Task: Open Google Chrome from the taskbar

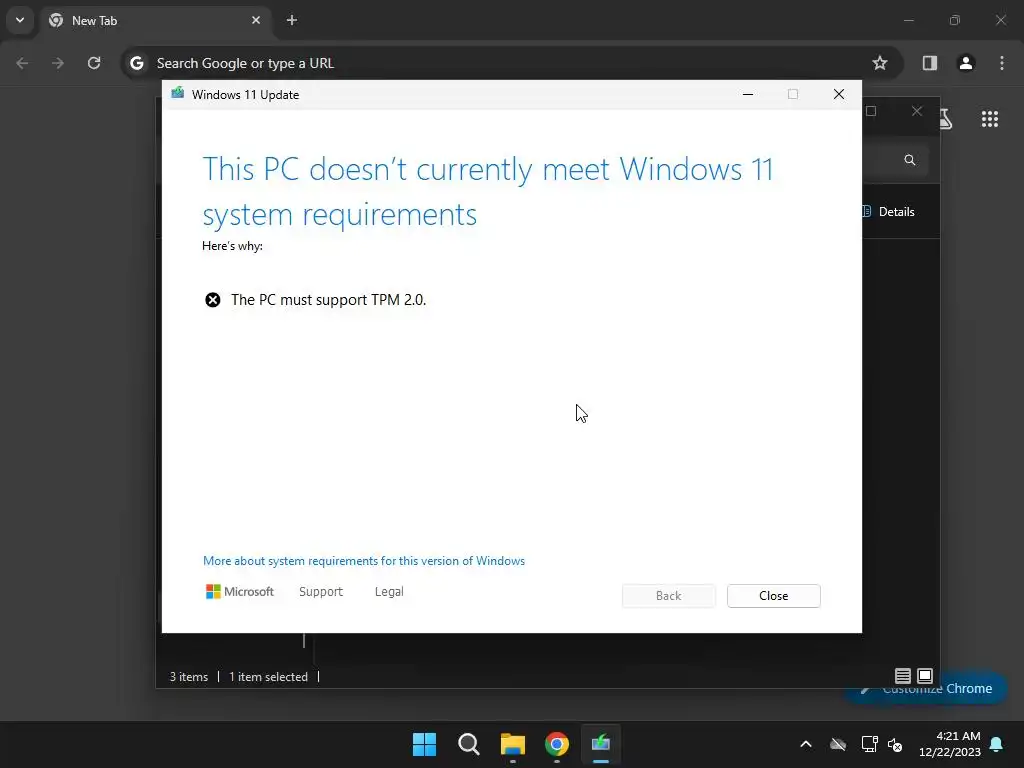Action: tap(557, 744)
